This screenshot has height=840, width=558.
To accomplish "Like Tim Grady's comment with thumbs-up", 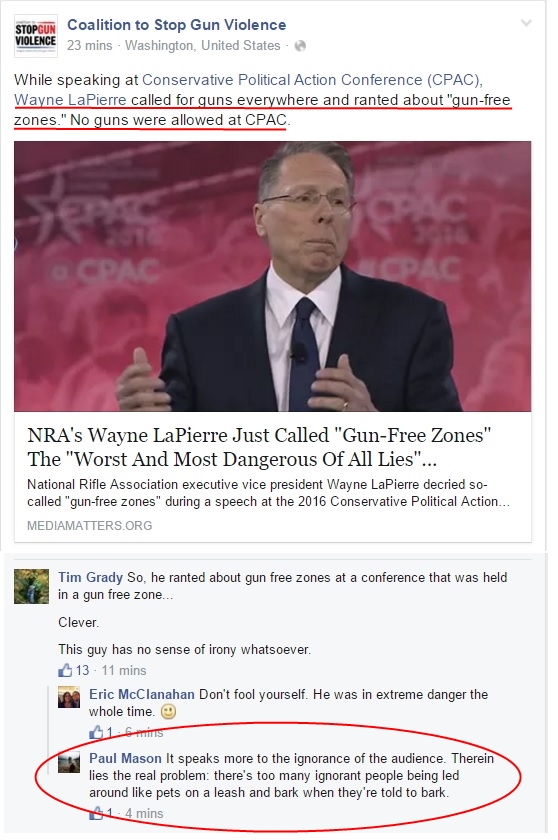I will pyautogui.click(x=65, y=670).
